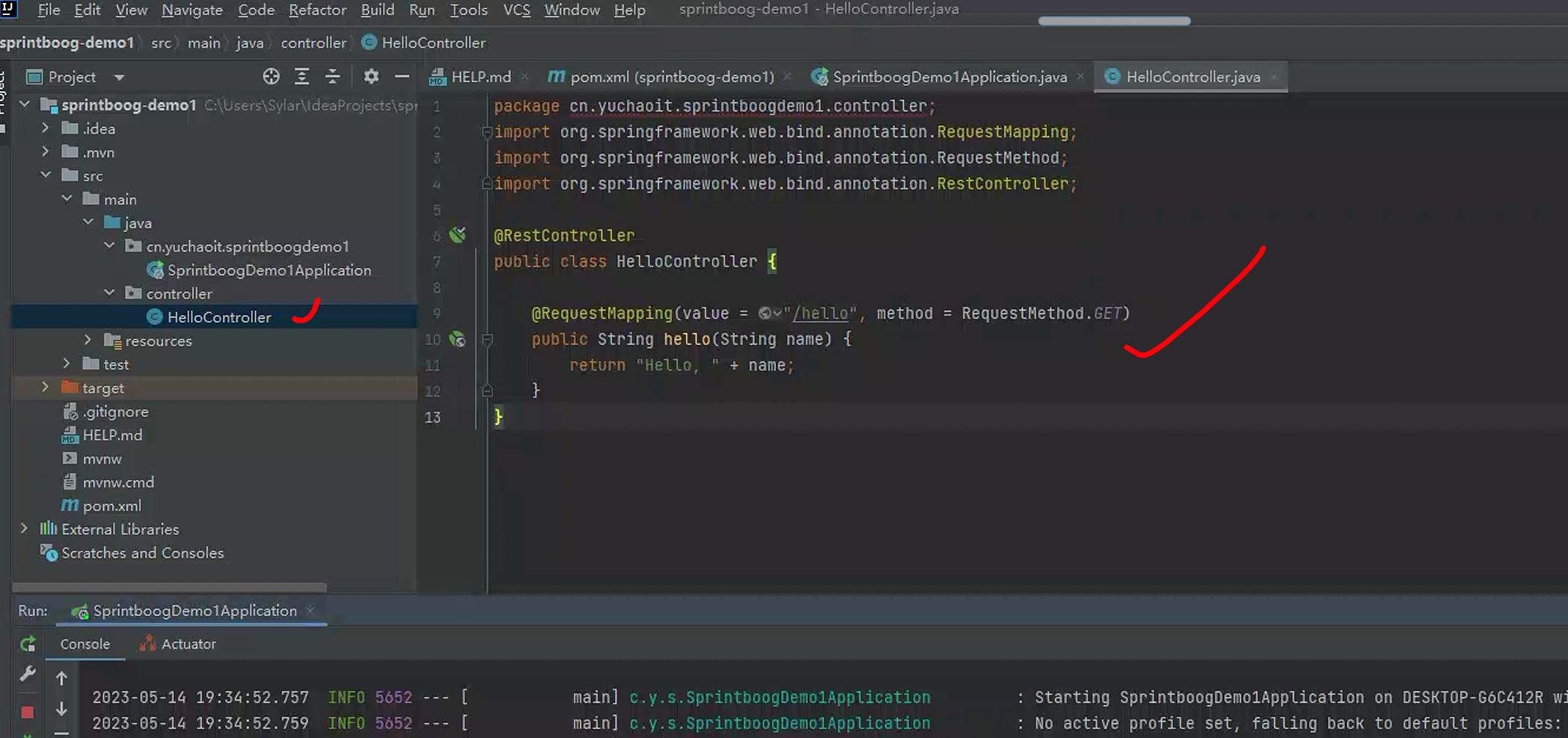Click the locate/select opened file target icon
Screen dimensions: 1568x738
point(271,76)
